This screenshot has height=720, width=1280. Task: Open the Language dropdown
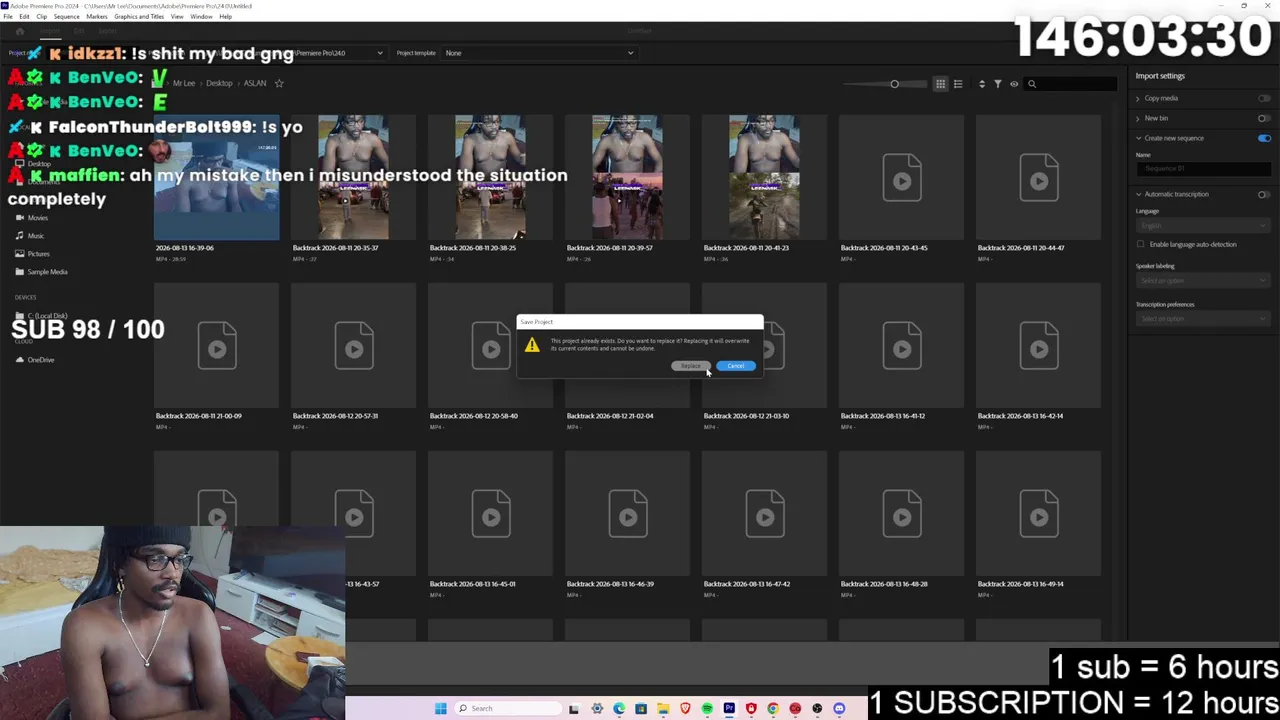[x=1203, y=226]
